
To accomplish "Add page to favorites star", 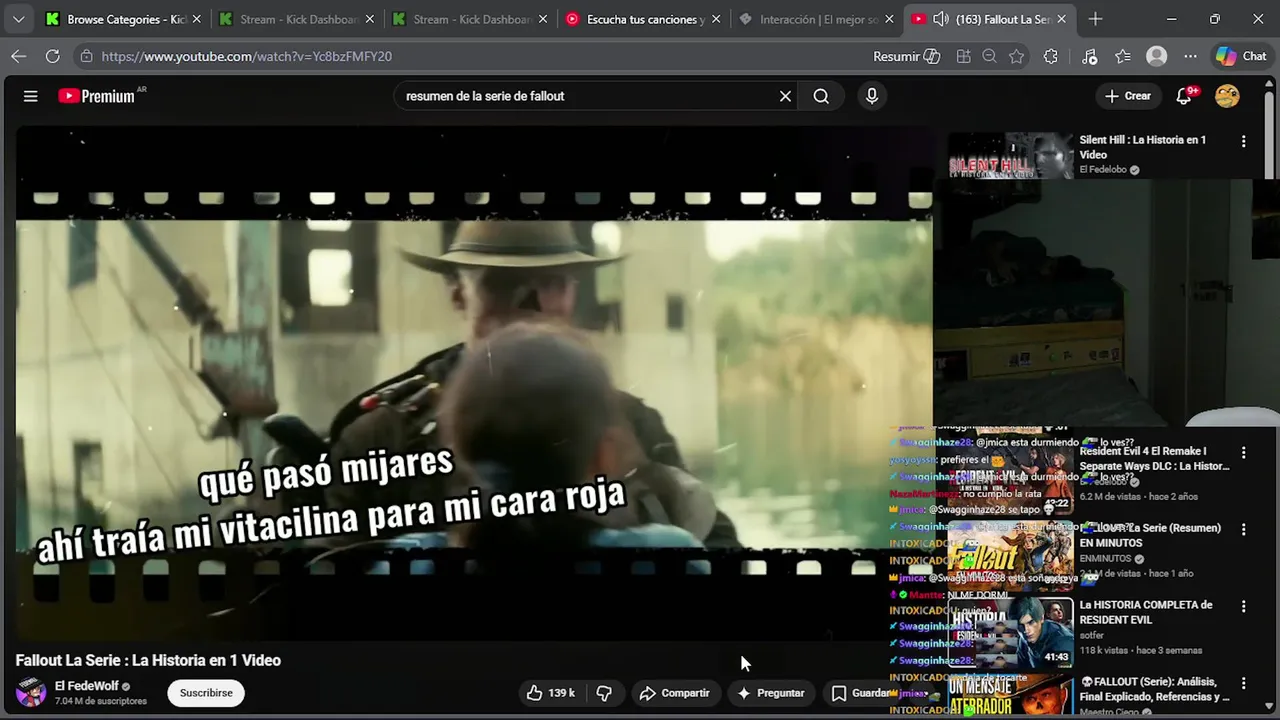I will coord(1017,57).
